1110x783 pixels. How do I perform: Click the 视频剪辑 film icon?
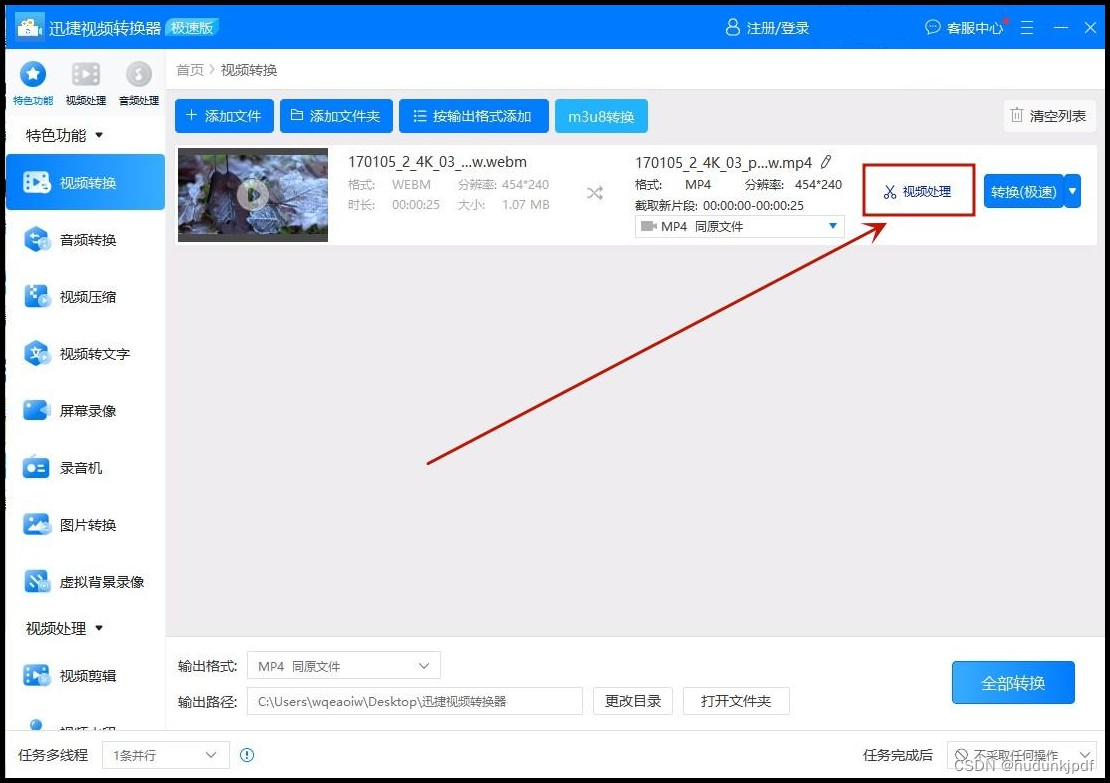37,675
